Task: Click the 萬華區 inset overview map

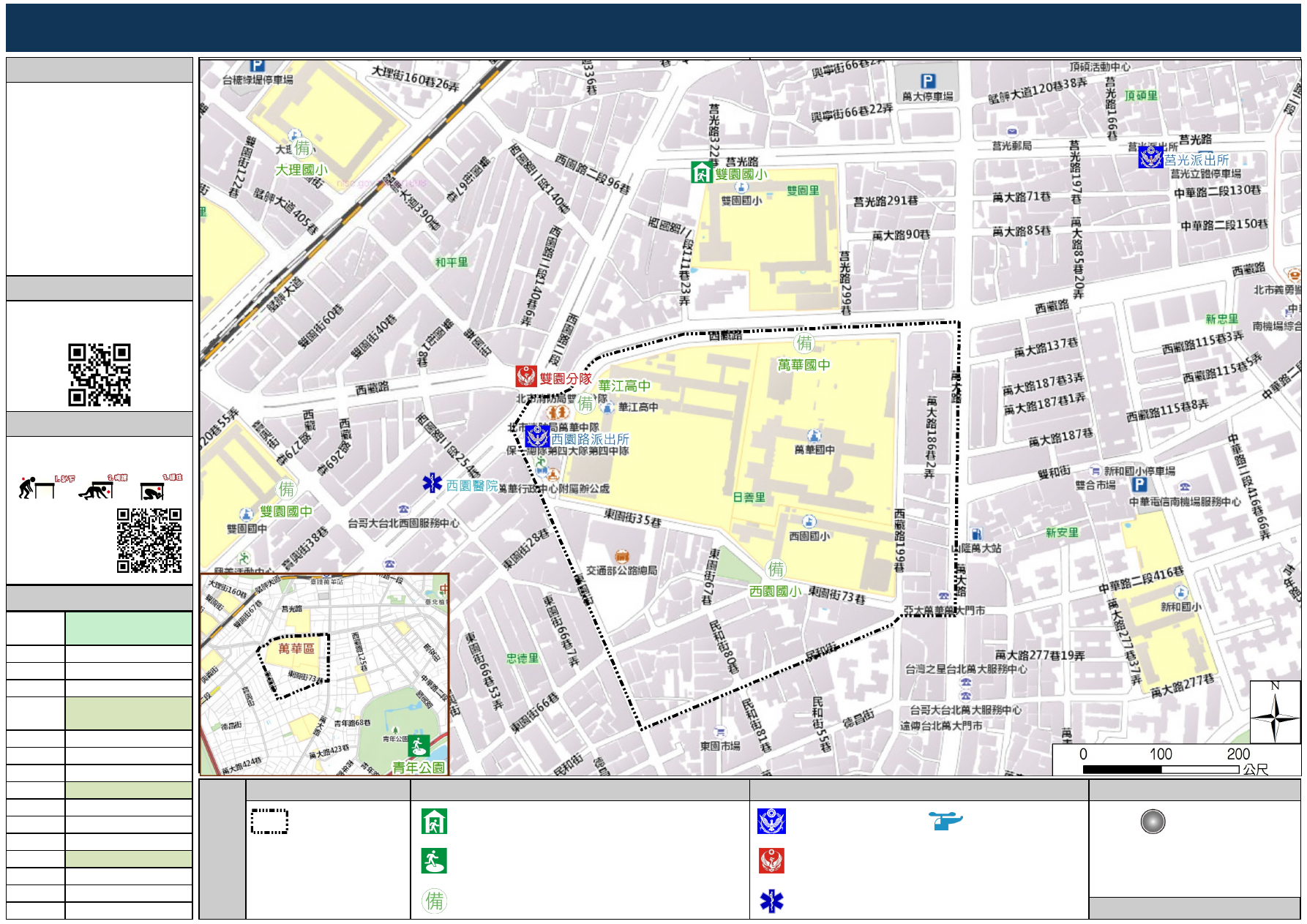Action: pos(324,674)
